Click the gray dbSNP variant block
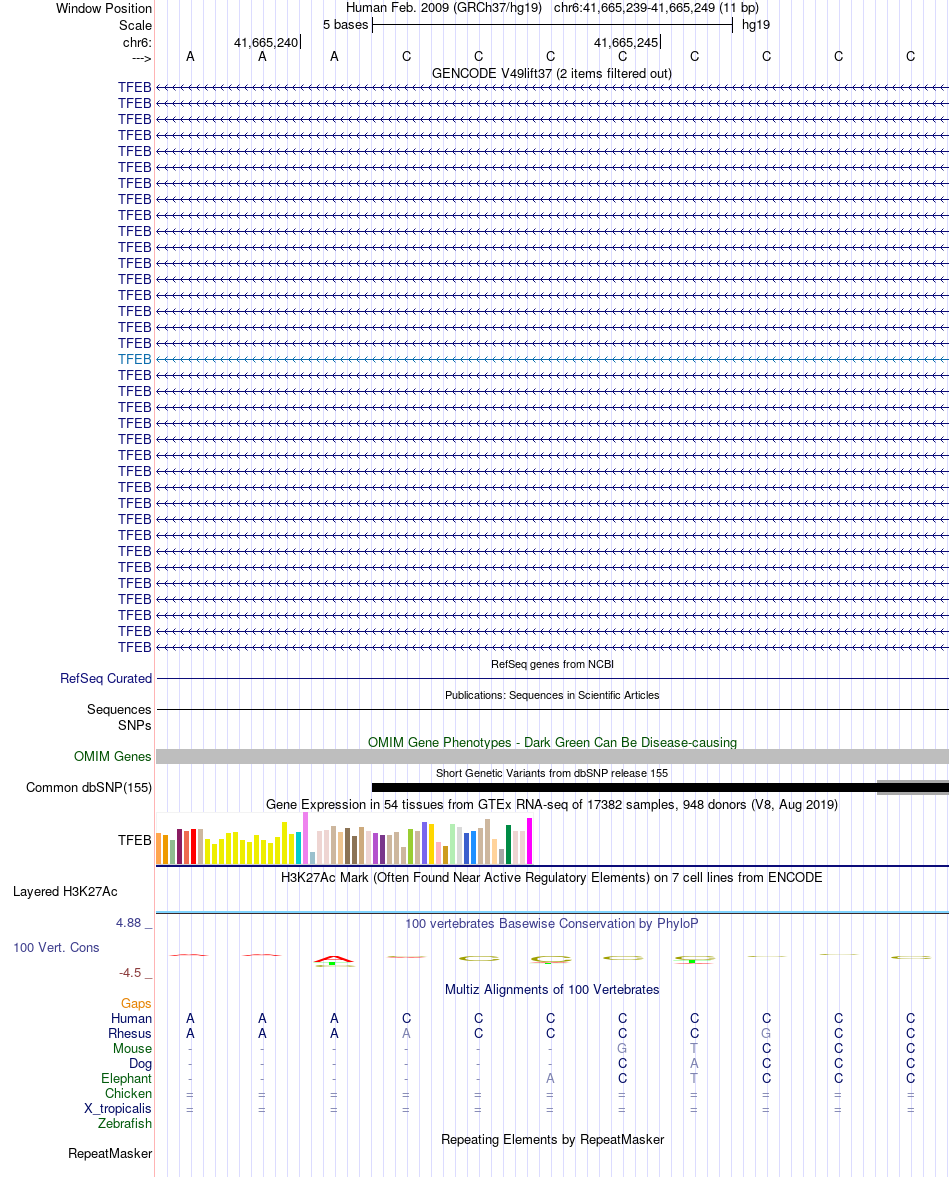 pyautogui.click(x=913, y=787)
